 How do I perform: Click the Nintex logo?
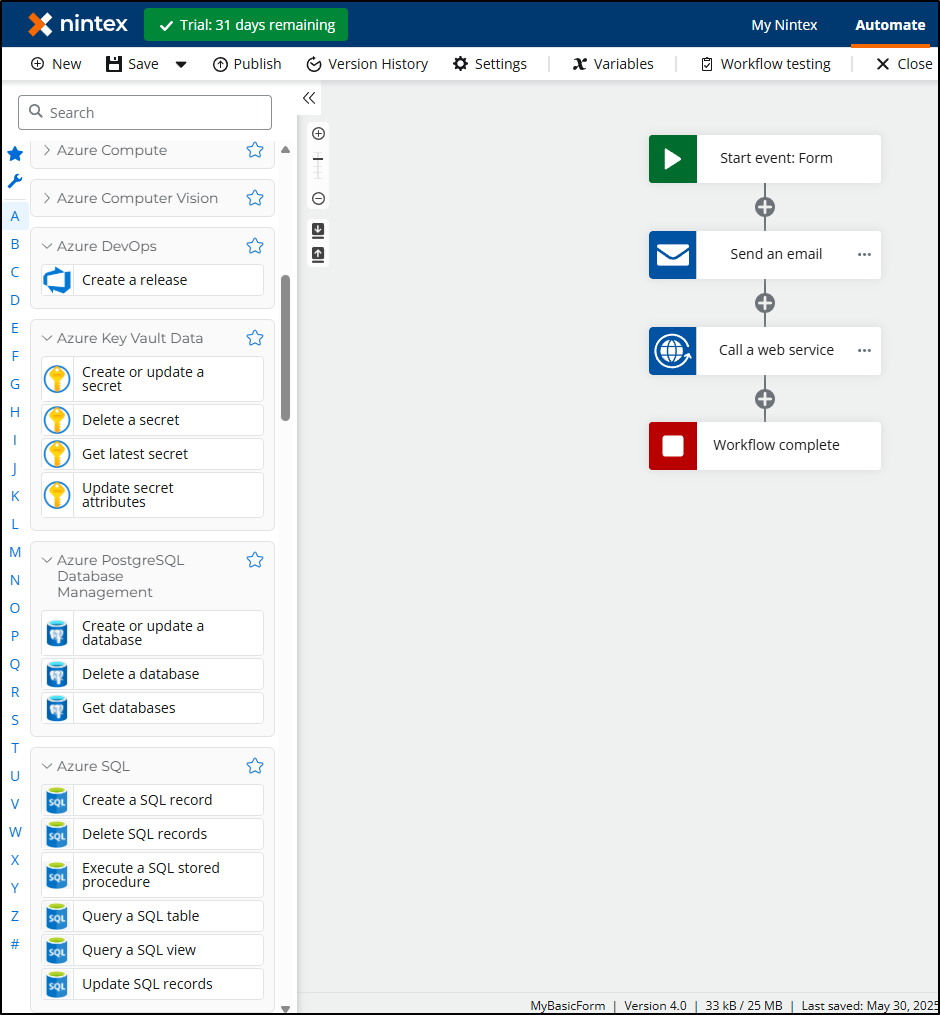[78, 25]
